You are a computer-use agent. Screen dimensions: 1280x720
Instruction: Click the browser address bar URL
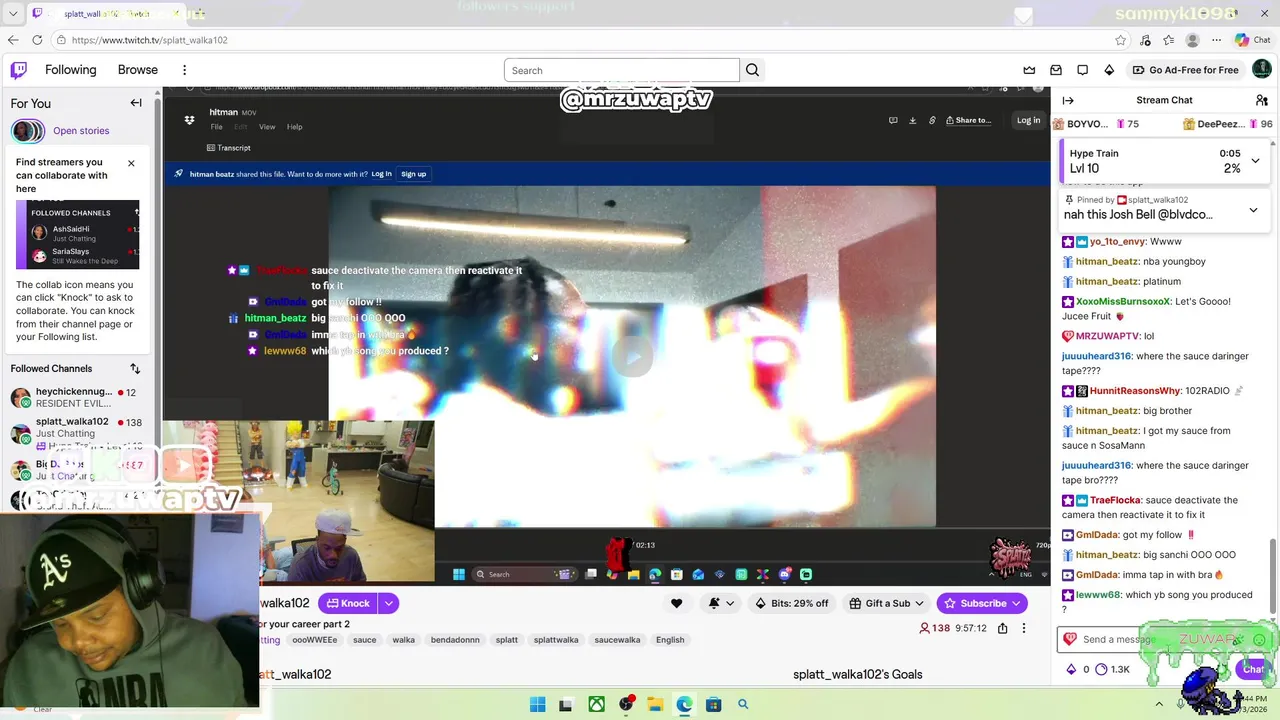pyautogui.click(x=150, y=40)
